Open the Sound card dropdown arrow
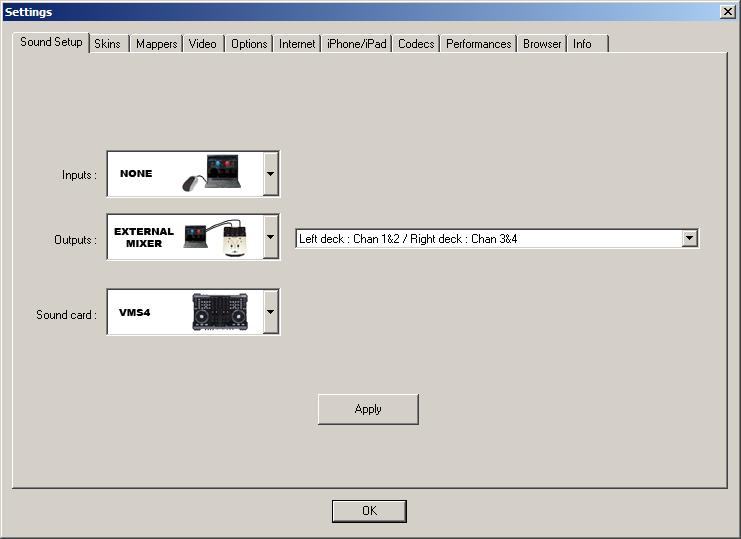The image size is (741, 539). (271, 312)
